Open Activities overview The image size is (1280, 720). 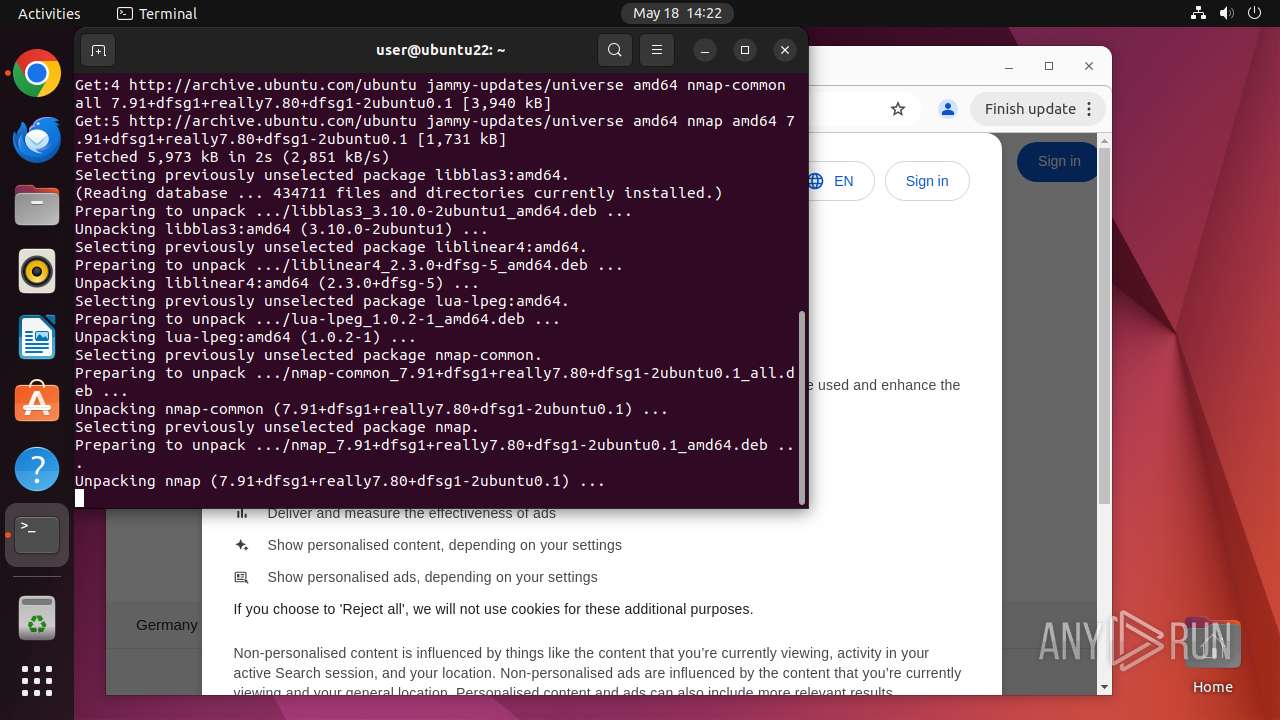(x=49, y=13)
